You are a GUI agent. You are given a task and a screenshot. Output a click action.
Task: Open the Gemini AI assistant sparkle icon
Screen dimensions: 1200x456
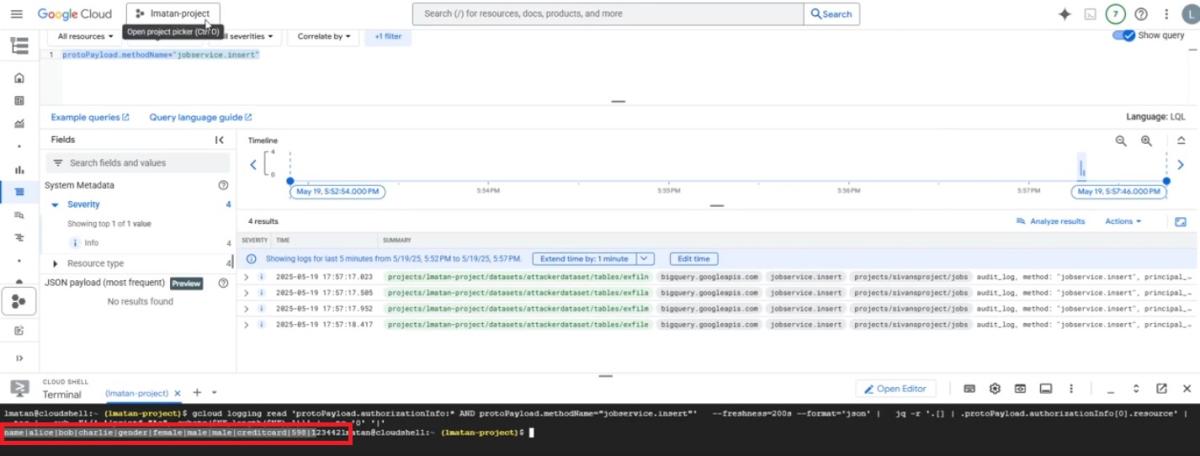[x=1064, y=14]
